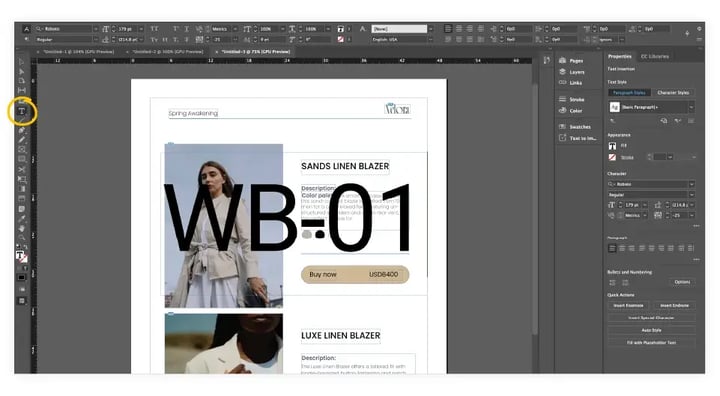Switch to the CC Libraries tab

(x=655, y=57)
